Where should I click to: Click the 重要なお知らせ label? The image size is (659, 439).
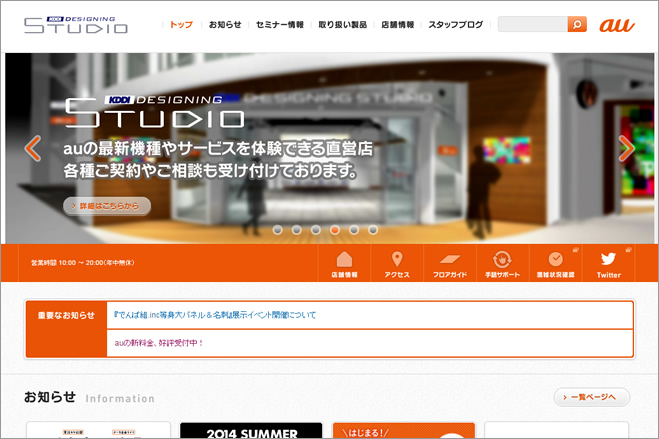click(x=66, y=315)
